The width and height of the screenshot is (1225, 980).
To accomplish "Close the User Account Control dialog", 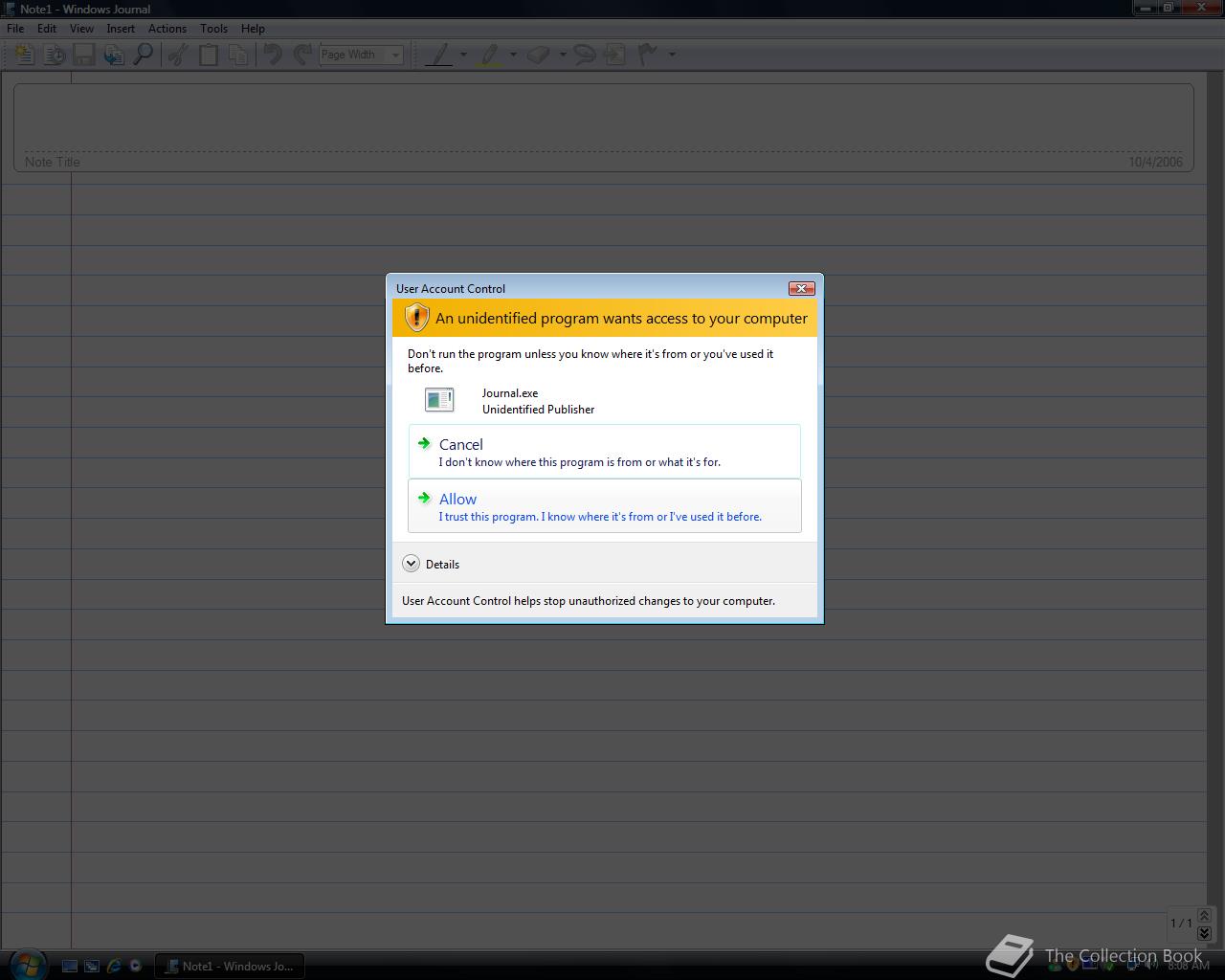I will (801, 288).
